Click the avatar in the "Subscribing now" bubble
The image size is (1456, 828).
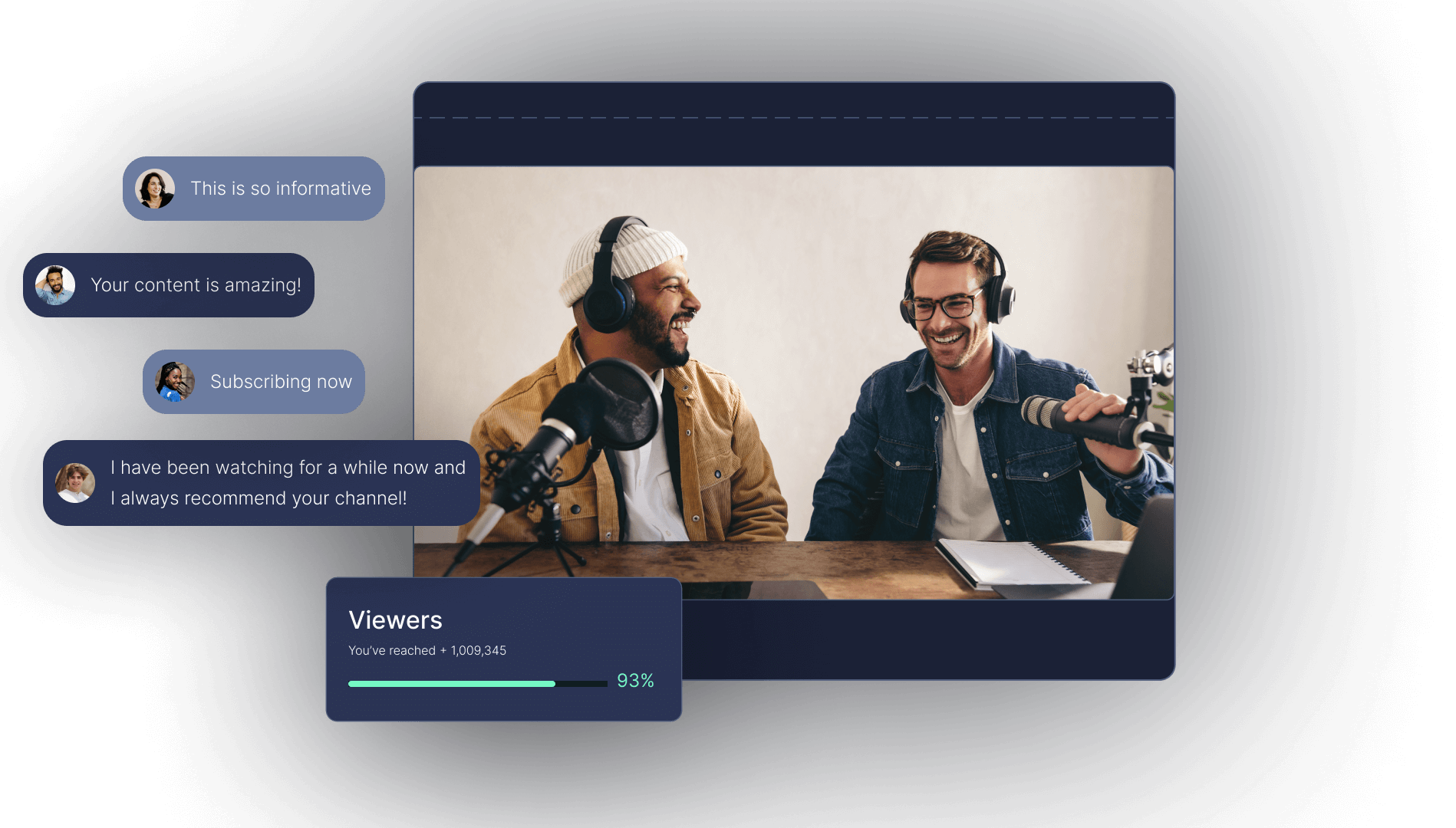(175, 382)
